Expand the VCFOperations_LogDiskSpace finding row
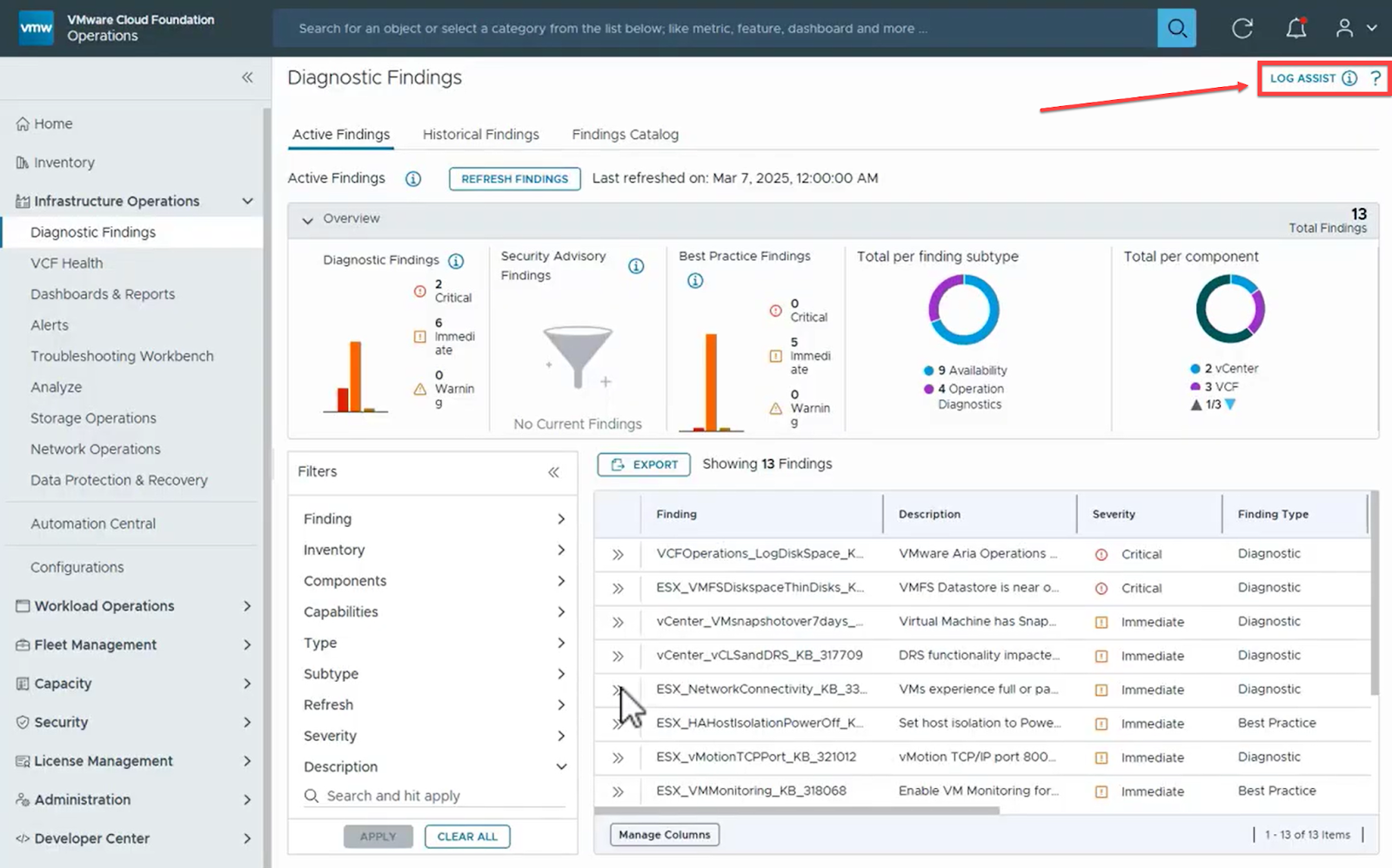The image size is (1392, 868). [x=618, y=555]
